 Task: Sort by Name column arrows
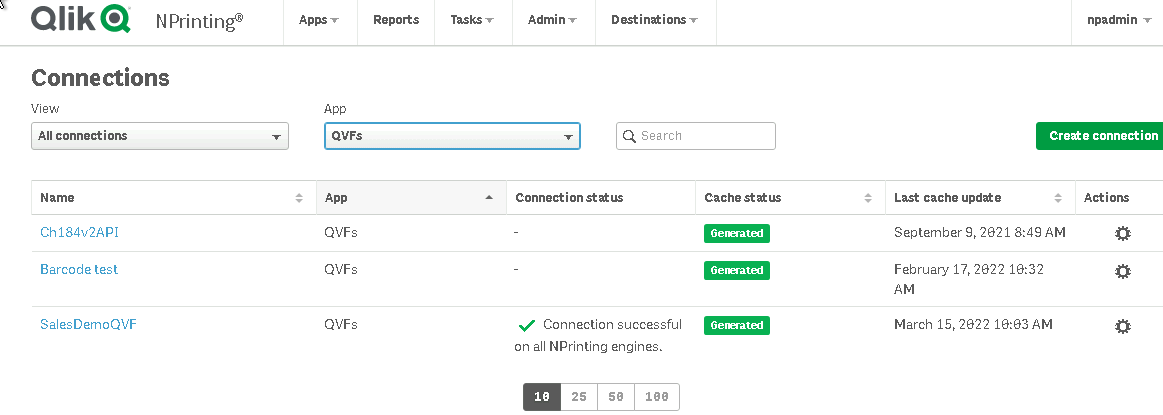click(299, 198)
